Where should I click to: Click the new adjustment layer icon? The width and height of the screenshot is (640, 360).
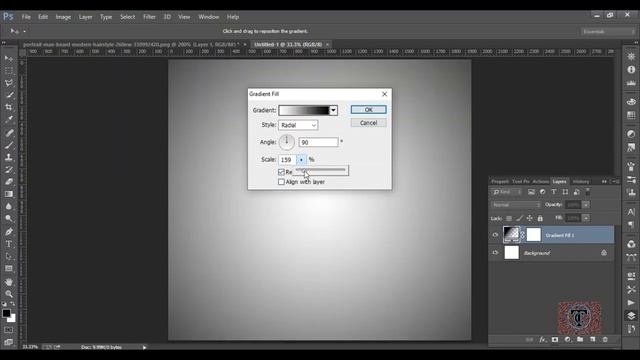click(568, 340)
